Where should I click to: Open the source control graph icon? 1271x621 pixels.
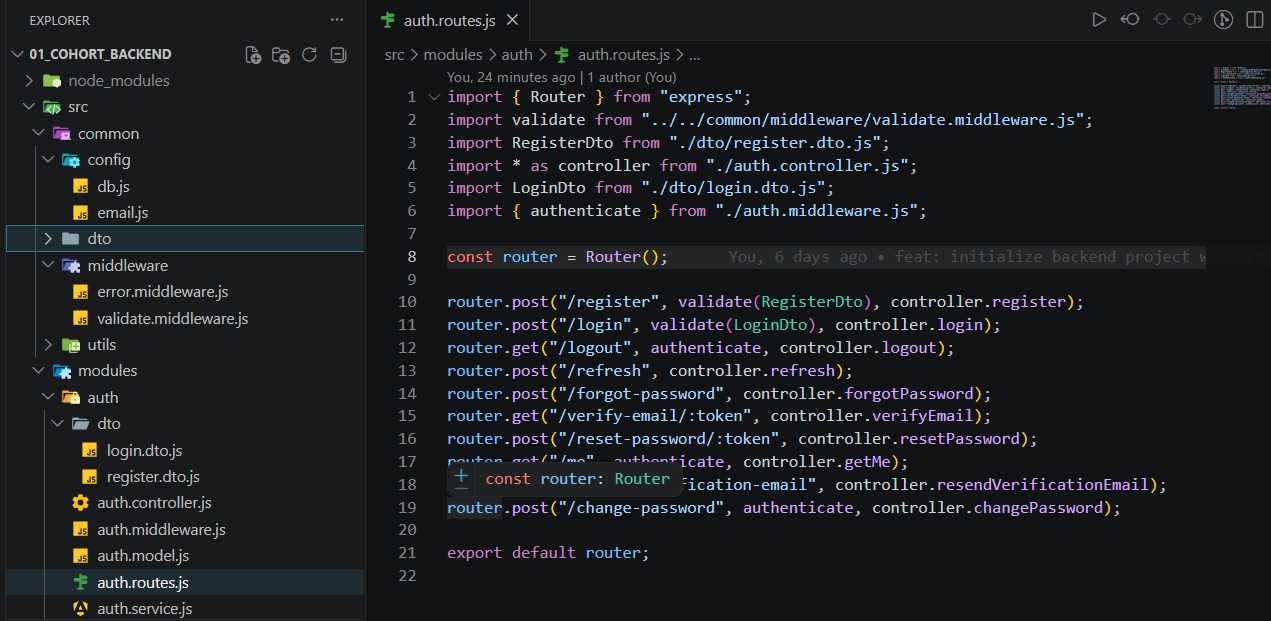click(1223, 20)
